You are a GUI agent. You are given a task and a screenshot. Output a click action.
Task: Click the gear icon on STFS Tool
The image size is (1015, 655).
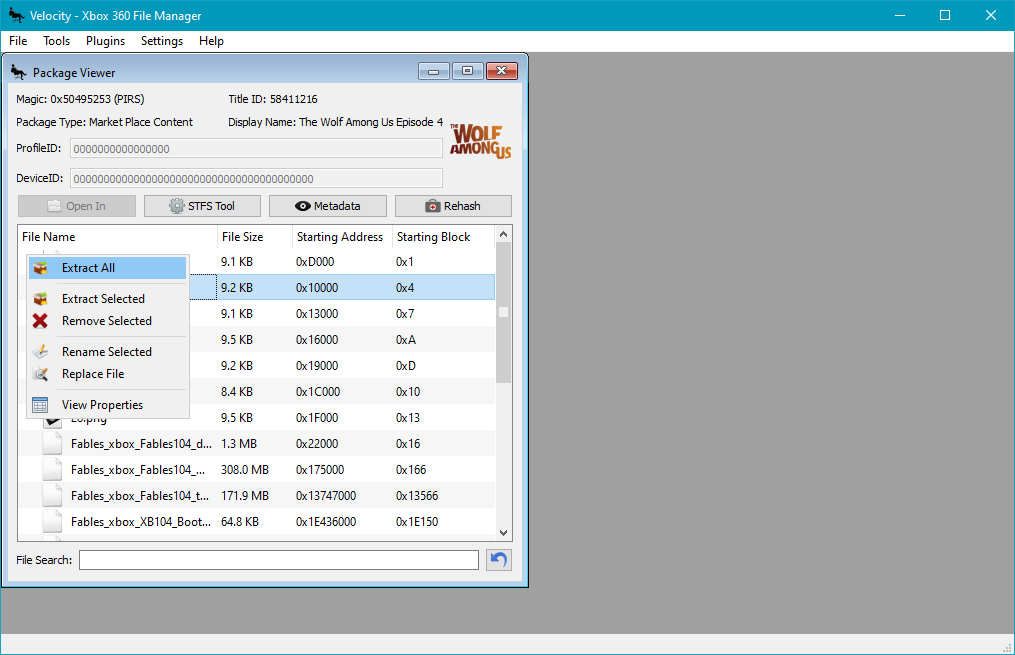tap(177, 206)
